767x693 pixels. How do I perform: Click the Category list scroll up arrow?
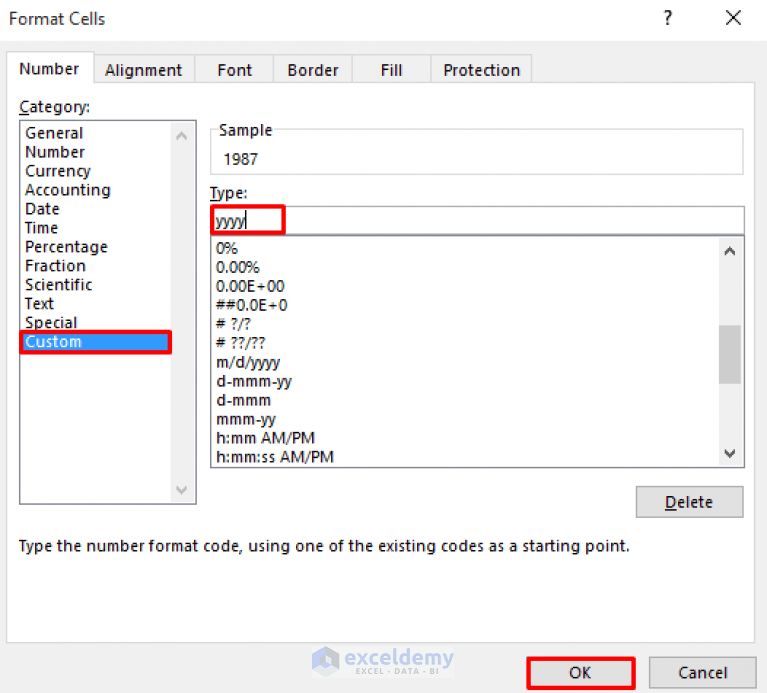[181, 136]
